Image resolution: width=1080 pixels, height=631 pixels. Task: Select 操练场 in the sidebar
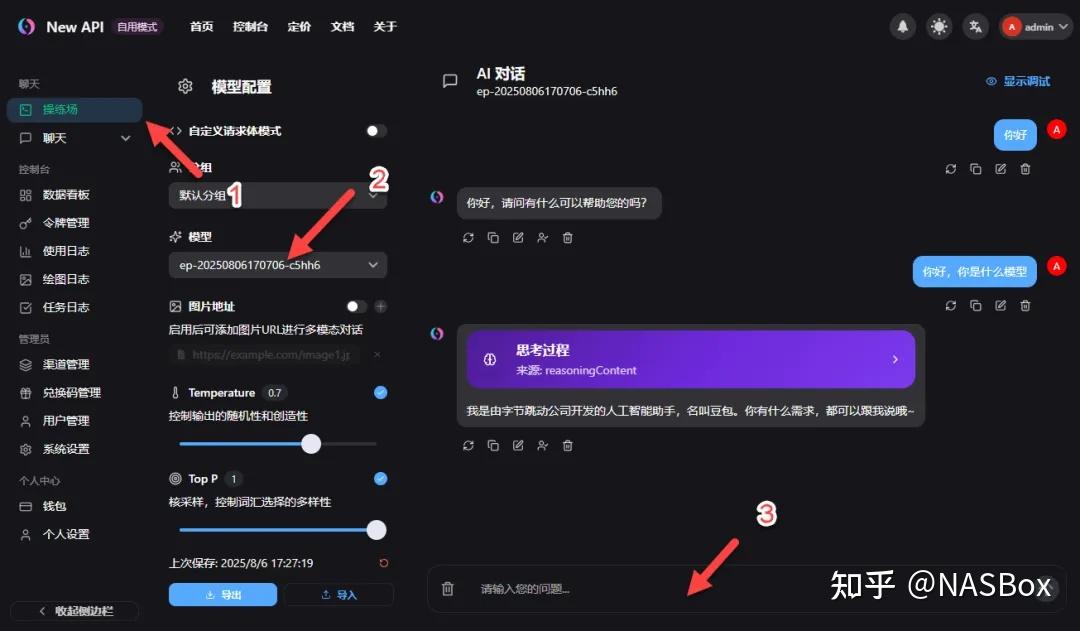[x=74, y=110]
